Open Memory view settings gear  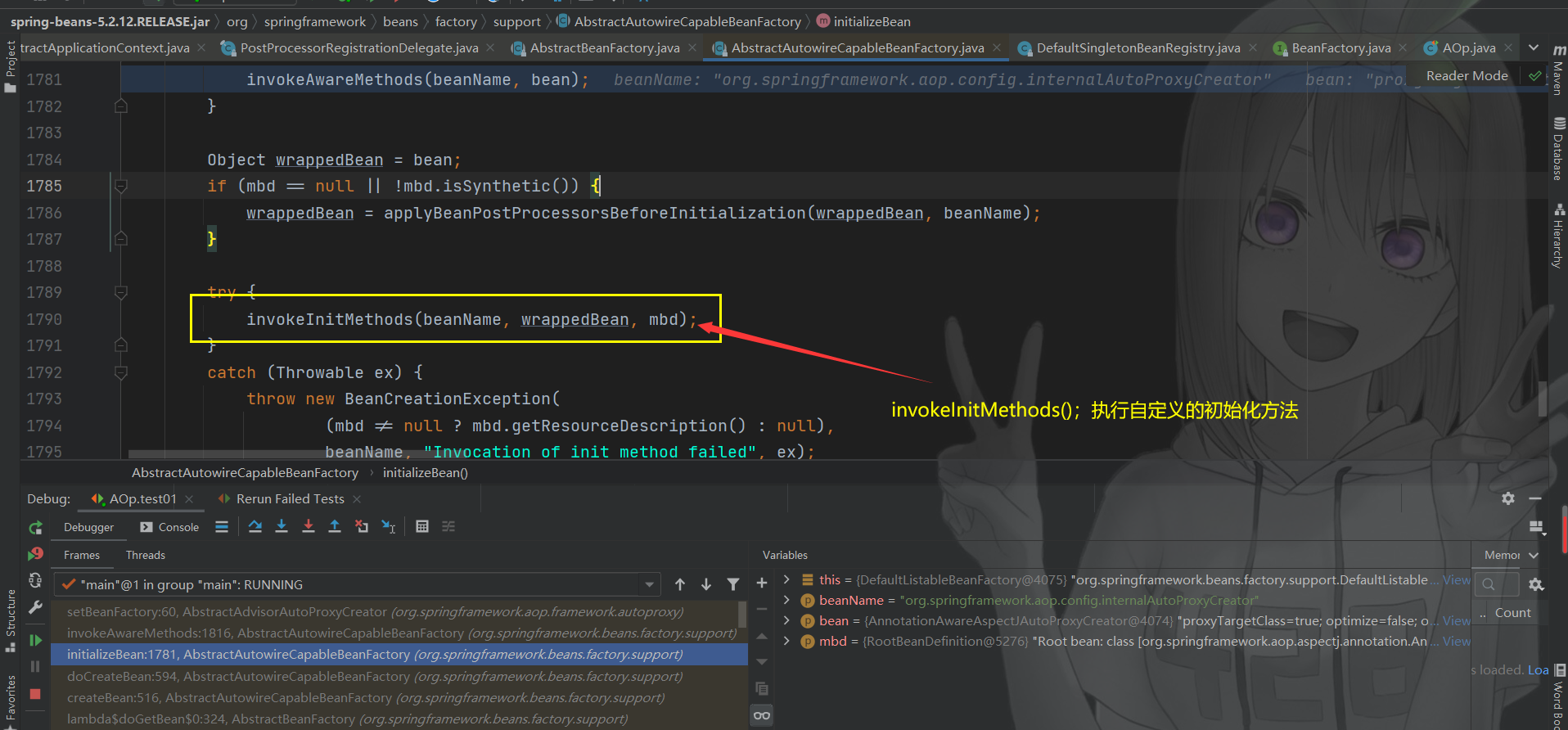pos(1536,584)
